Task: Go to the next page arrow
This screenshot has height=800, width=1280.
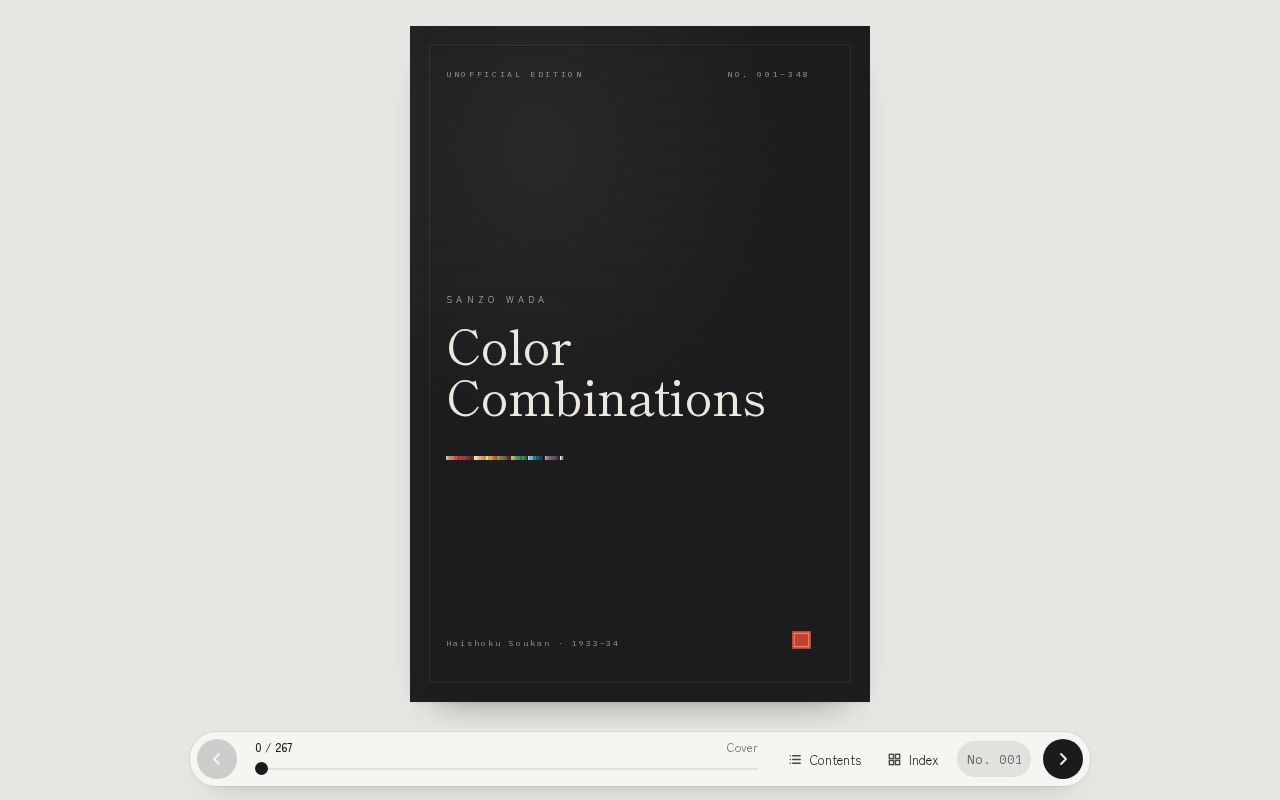Action: pos(1062,759)
